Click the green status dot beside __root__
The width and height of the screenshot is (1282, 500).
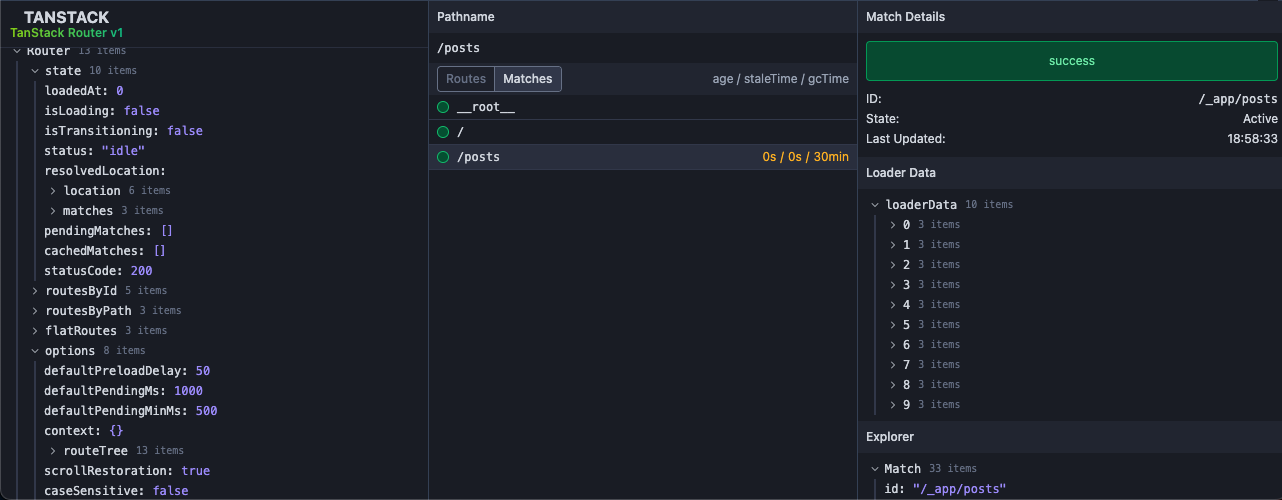point(443,107)
